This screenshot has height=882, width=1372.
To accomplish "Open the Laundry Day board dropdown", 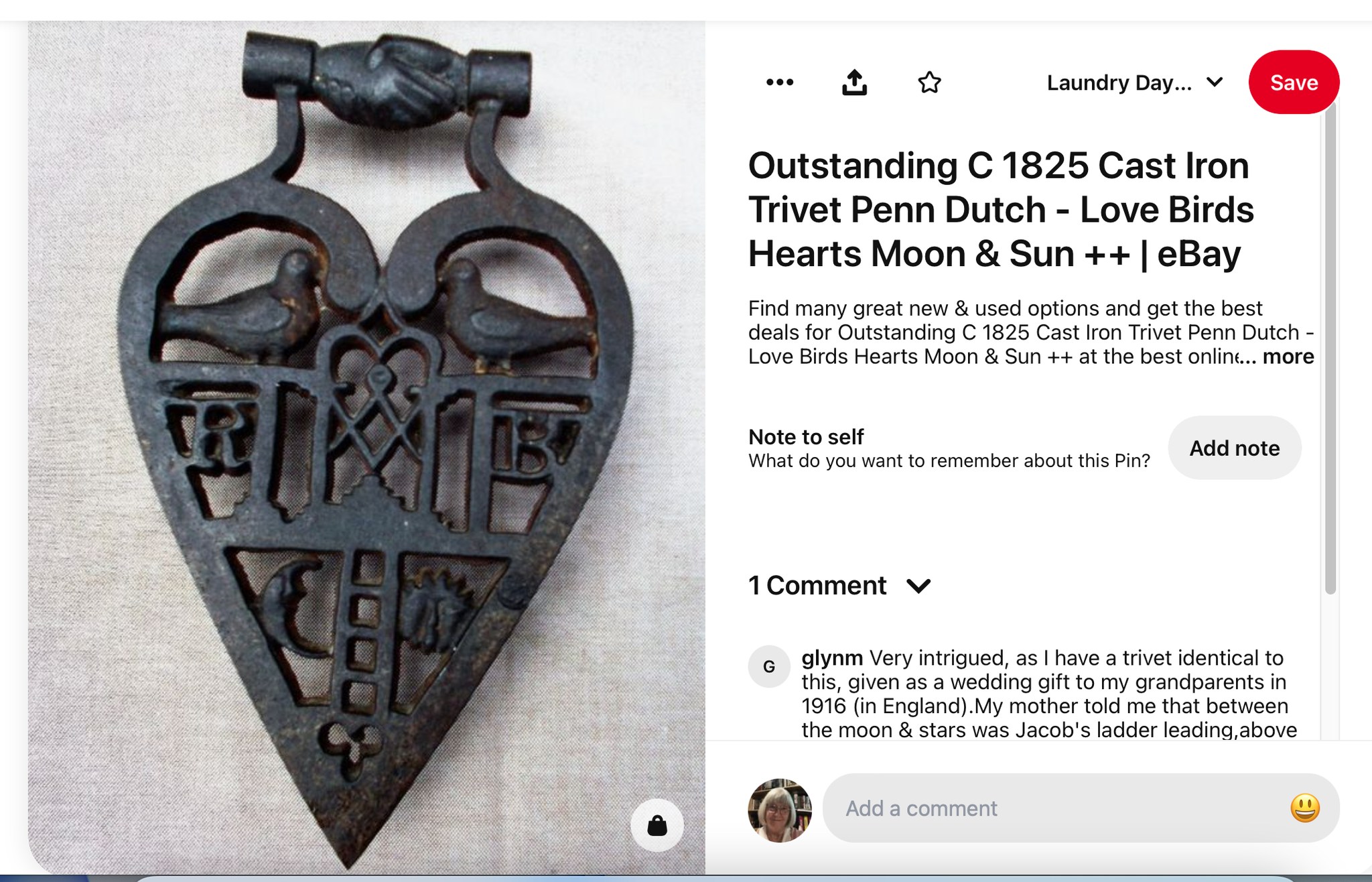I will (x=1135, y=82).
